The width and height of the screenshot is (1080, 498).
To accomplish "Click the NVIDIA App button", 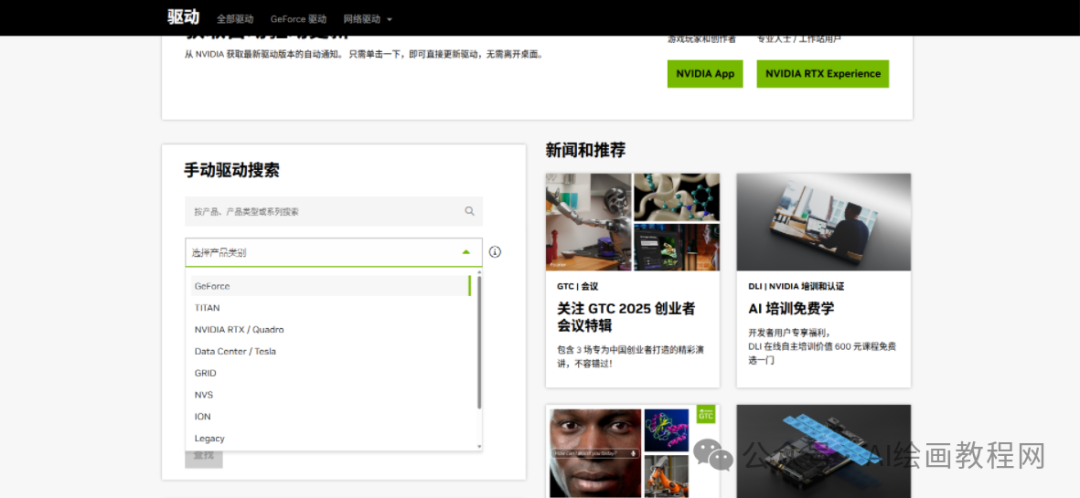I will tap(705, 74).
